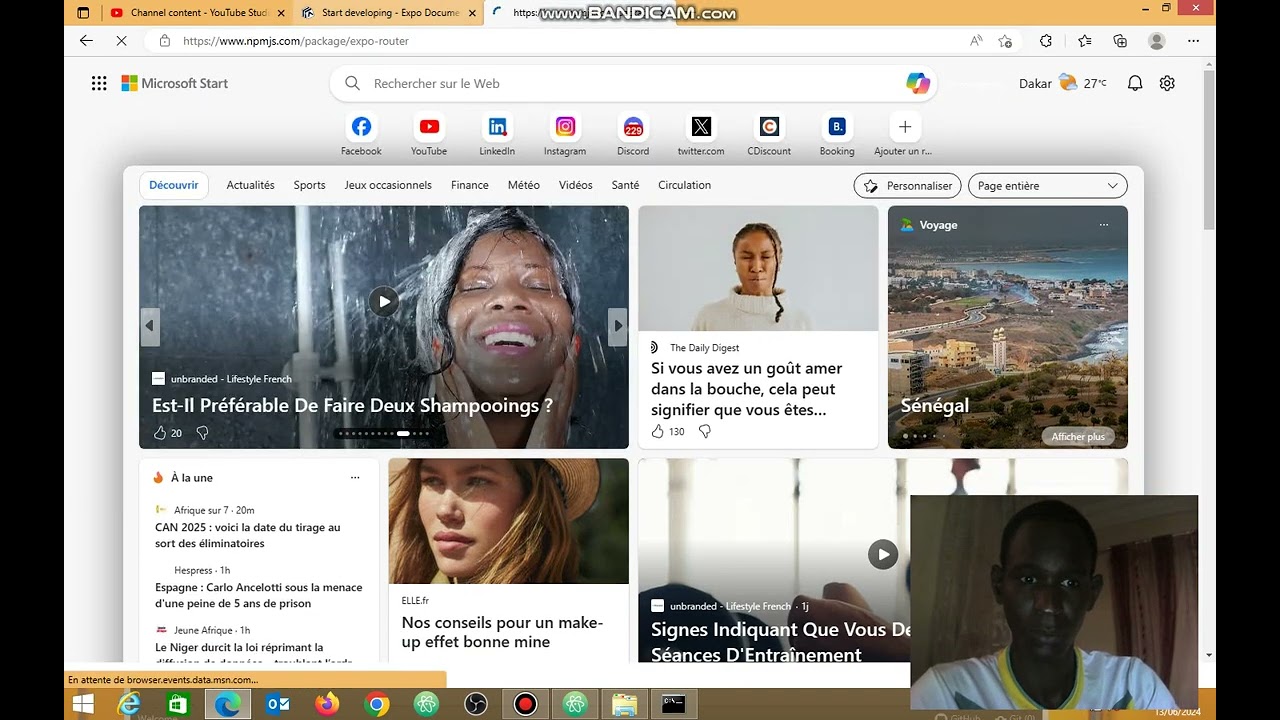Screen dimensions: 1280x720
Task: Open the browser profile avatar
Action: coord(1157,41)
